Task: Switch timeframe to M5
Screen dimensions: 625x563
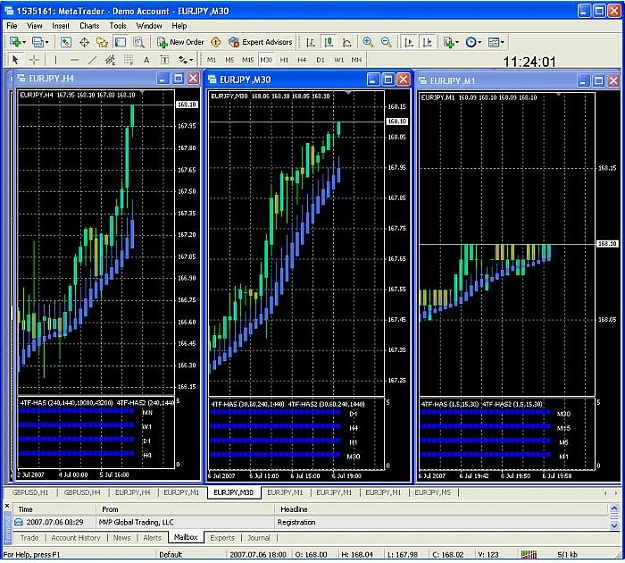Action: 230,60
